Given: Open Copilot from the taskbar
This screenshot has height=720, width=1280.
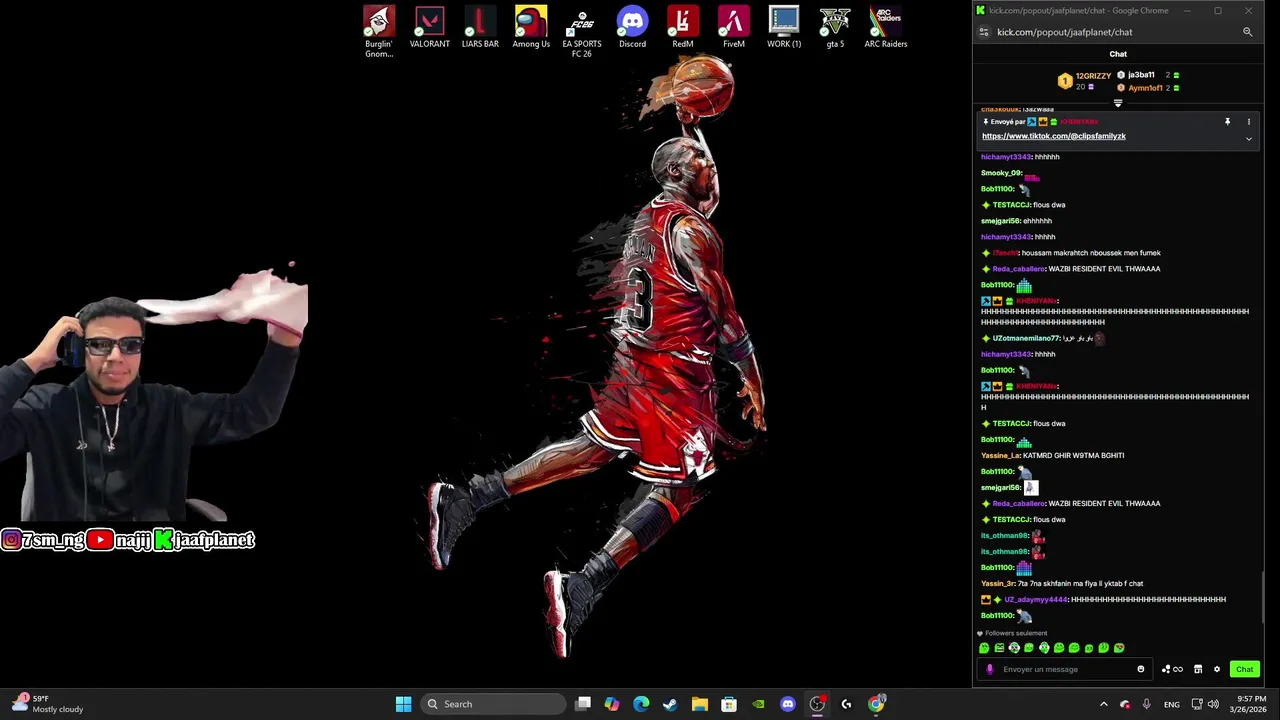Looking at the screenshot, I should click(612, 704).
